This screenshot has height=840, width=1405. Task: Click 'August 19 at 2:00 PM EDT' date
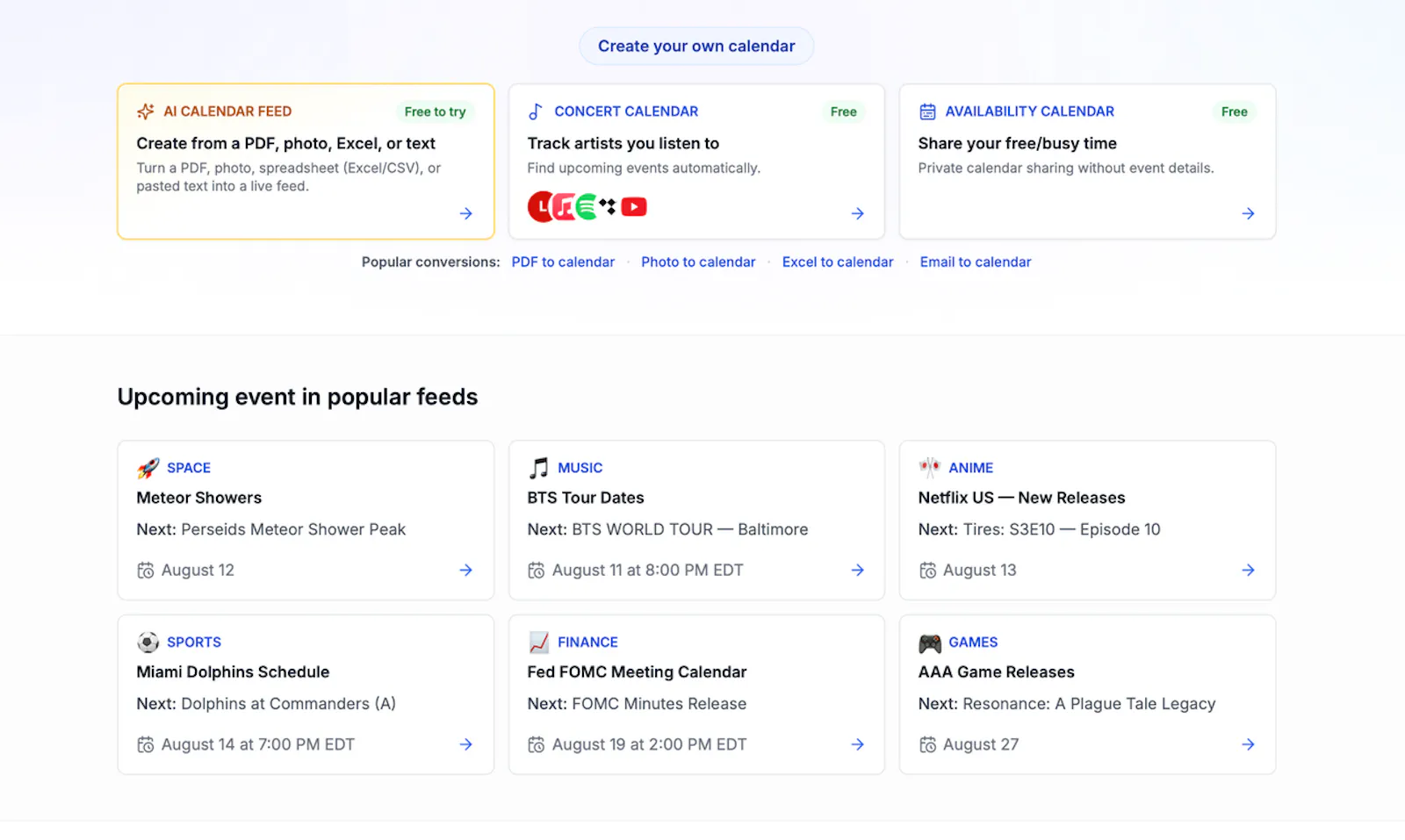649,744
